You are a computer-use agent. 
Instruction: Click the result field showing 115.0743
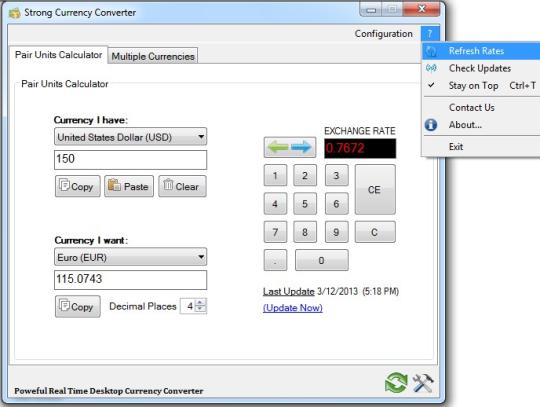pyautogui.click(x=131, y=280)
